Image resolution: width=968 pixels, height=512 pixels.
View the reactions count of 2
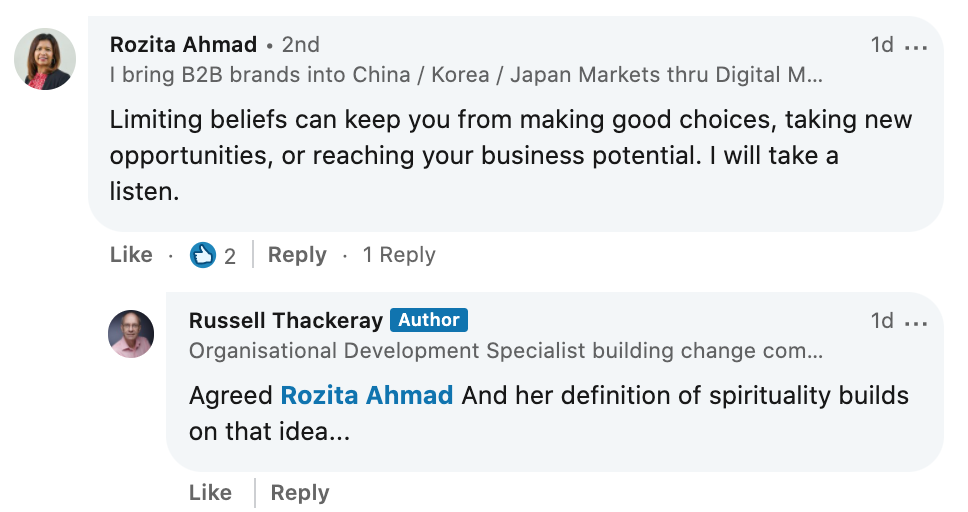tap(230, 256)
